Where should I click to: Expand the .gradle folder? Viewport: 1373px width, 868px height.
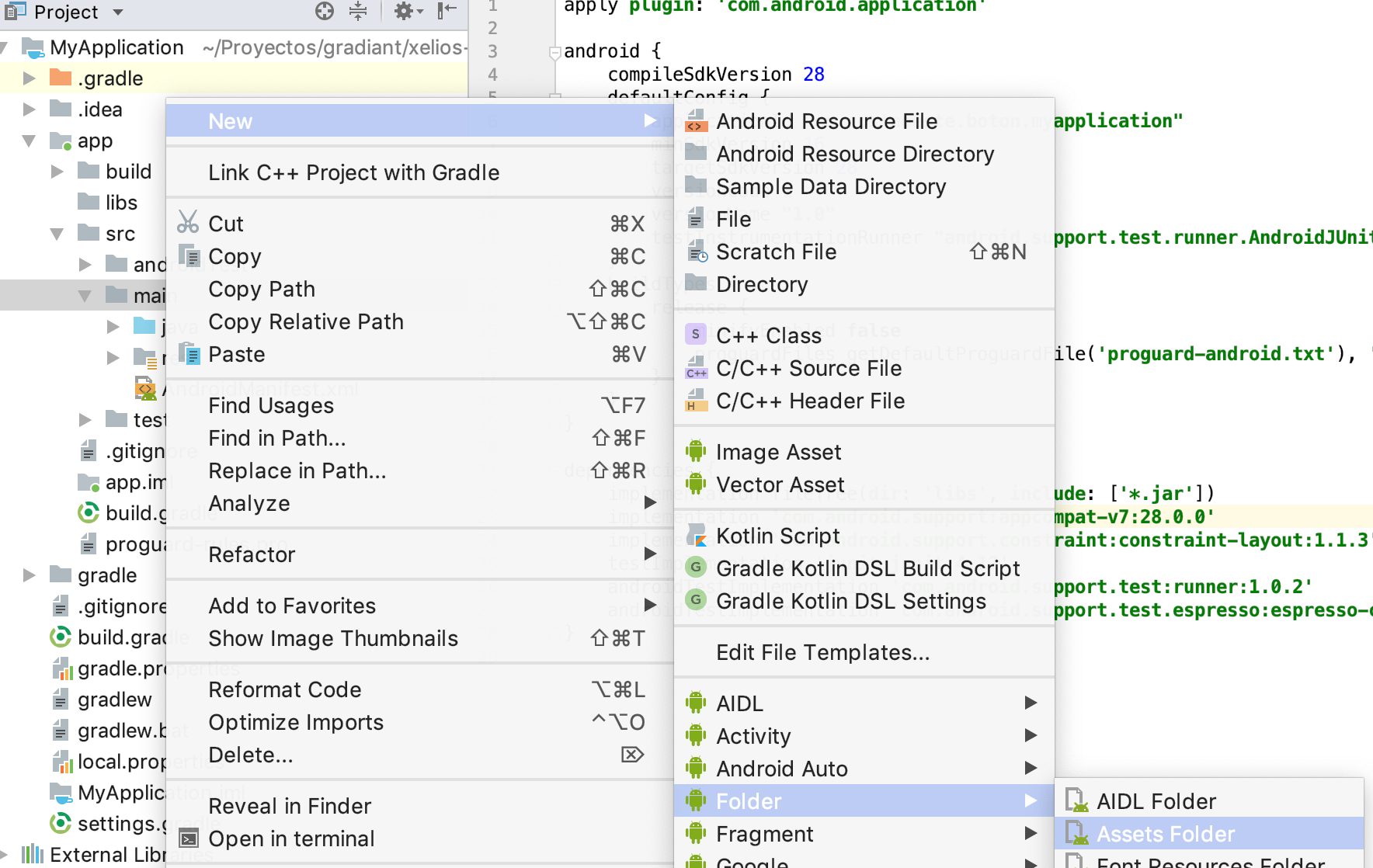coord(30,78)
